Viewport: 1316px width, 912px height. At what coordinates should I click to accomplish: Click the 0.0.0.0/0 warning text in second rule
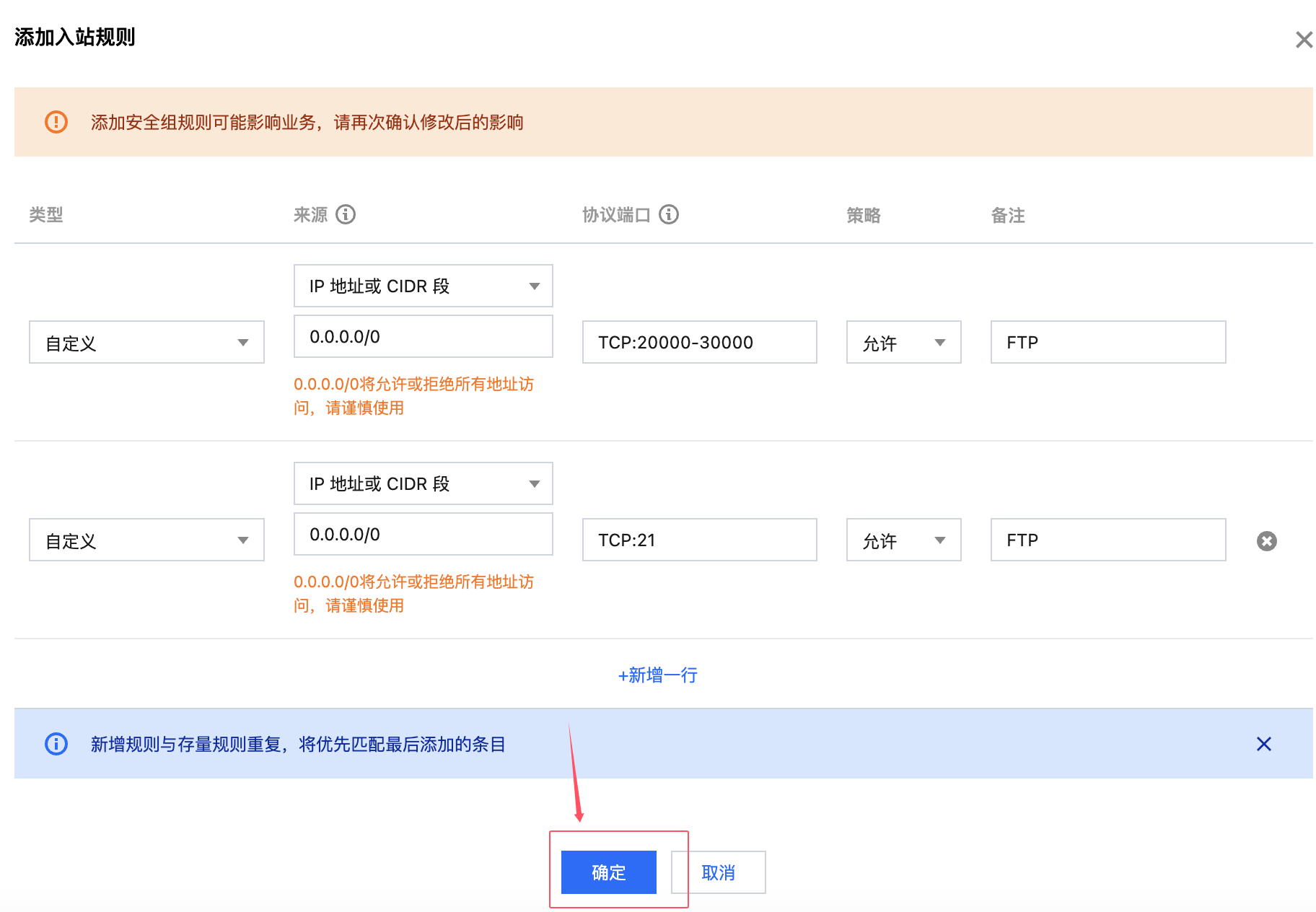click(413, 593)
